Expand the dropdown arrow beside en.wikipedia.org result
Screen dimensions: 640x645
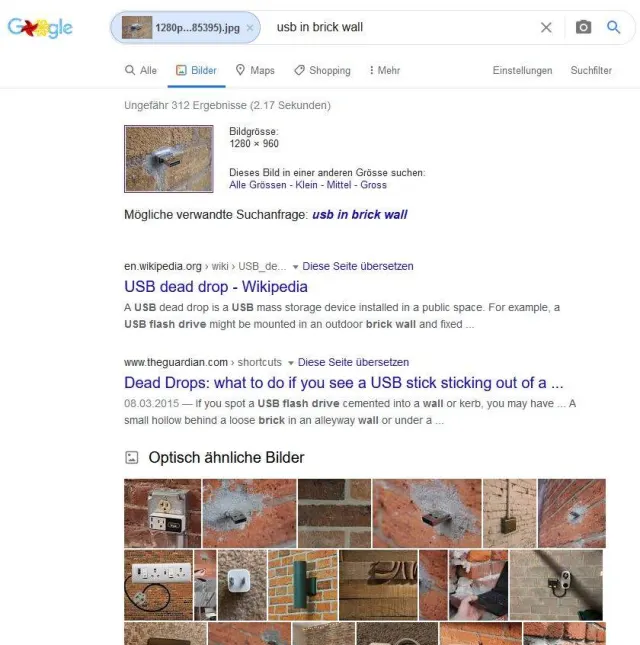click(x=295, y=267)
